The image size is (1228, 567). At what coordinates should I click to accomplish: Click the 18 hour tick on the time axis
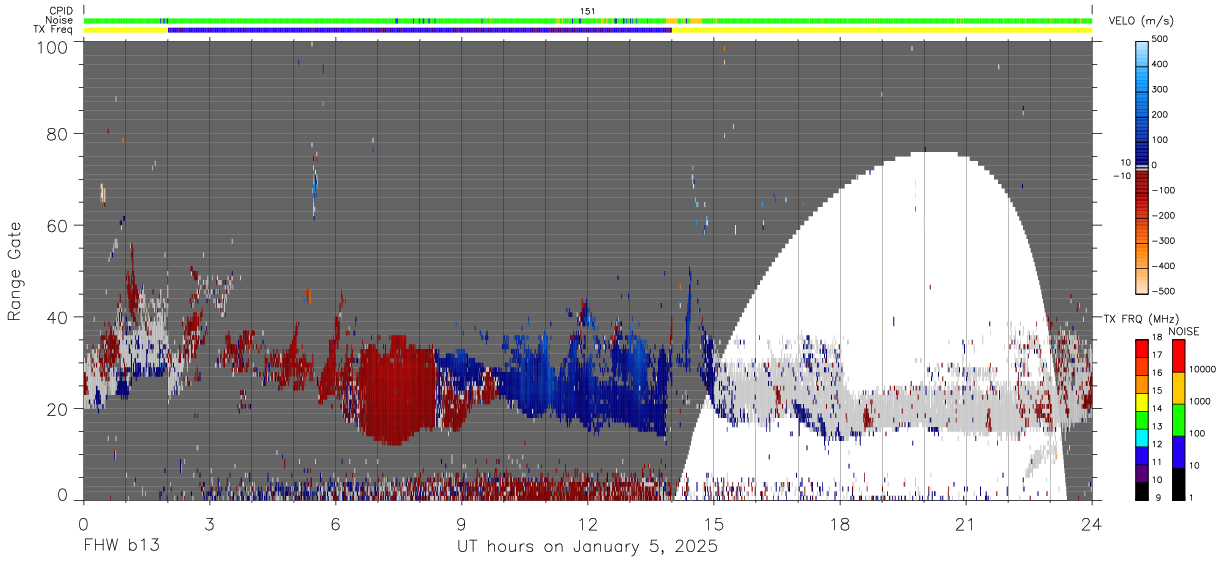(x=839, y=523)
